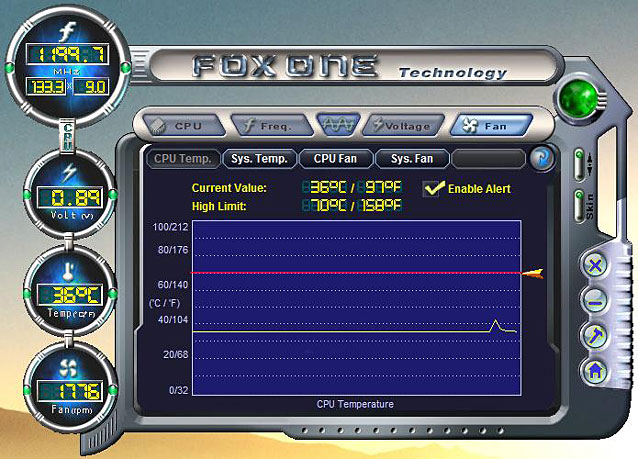This screenshot has width=638, height=459.
Task: Click the 1776 fan rpm readout
Action: click(x=70, y=391)
